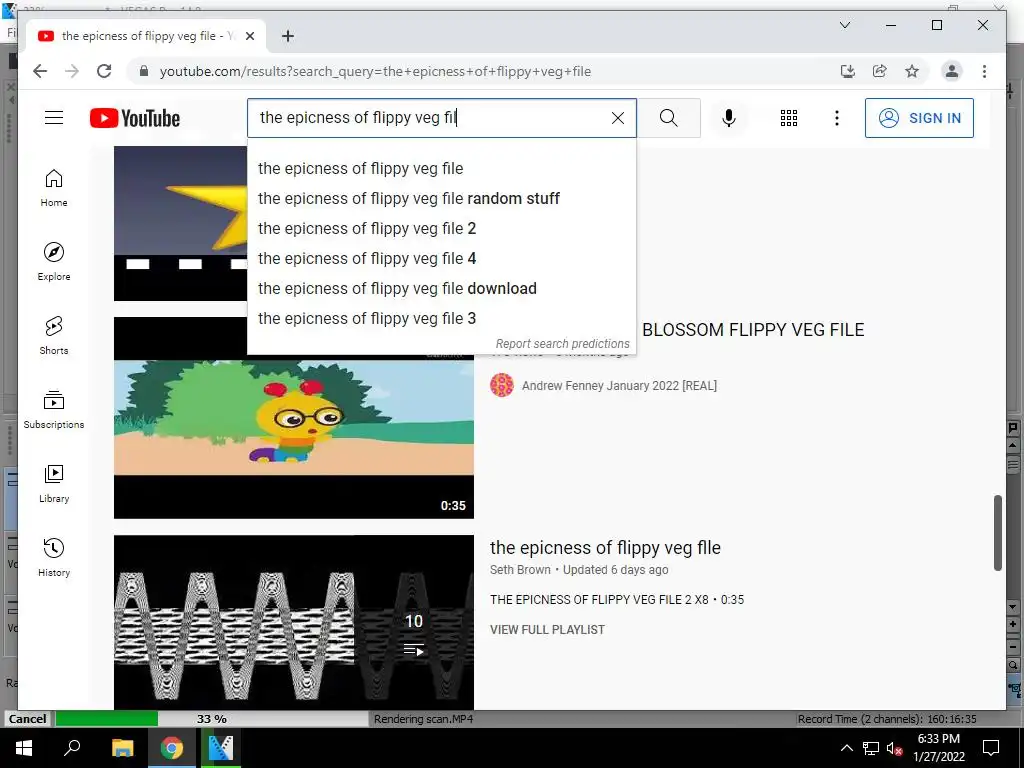Open History in the sidebar

[54, 558]
